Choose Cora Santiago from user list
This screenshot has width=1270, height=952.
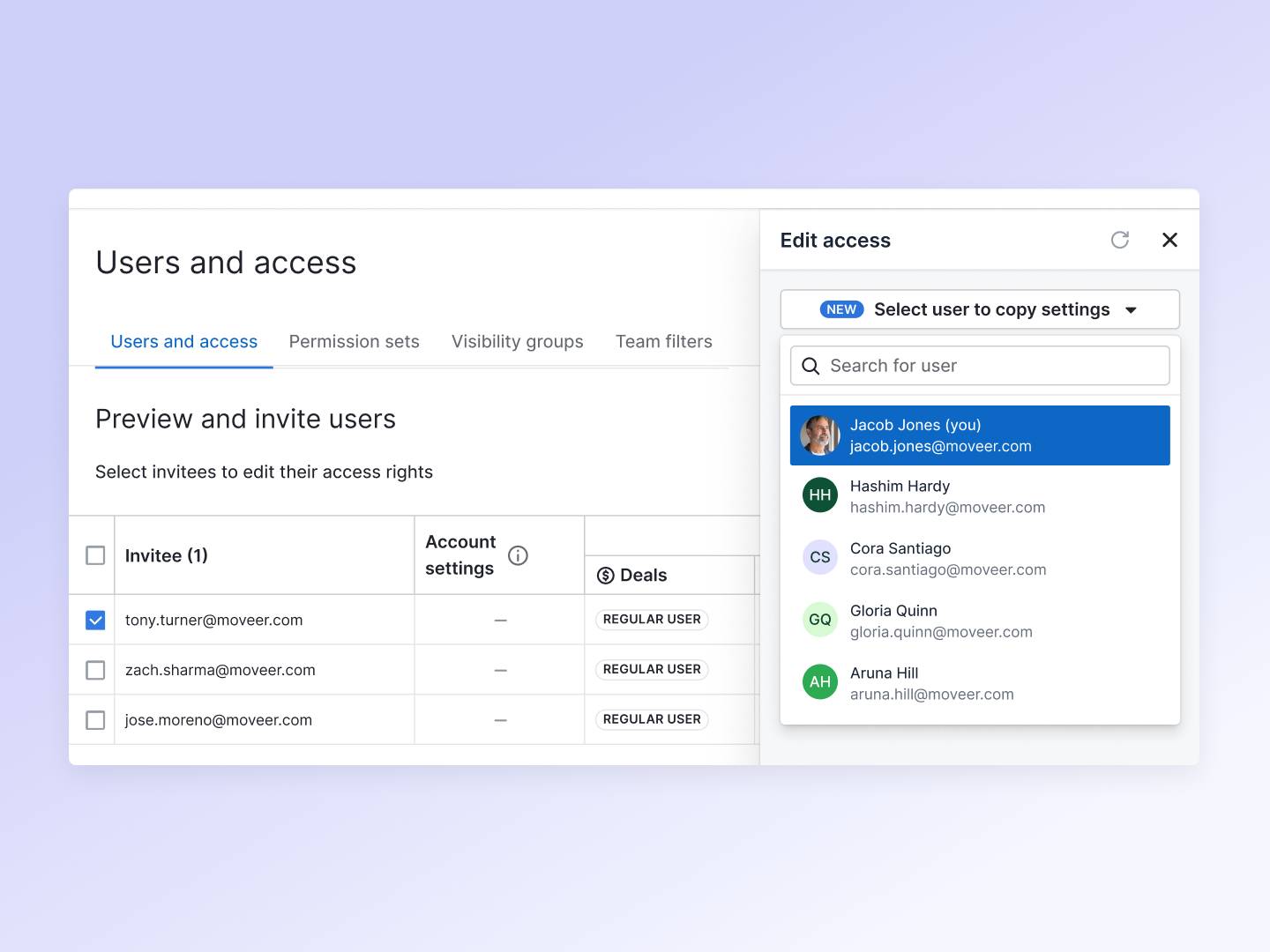980,558
